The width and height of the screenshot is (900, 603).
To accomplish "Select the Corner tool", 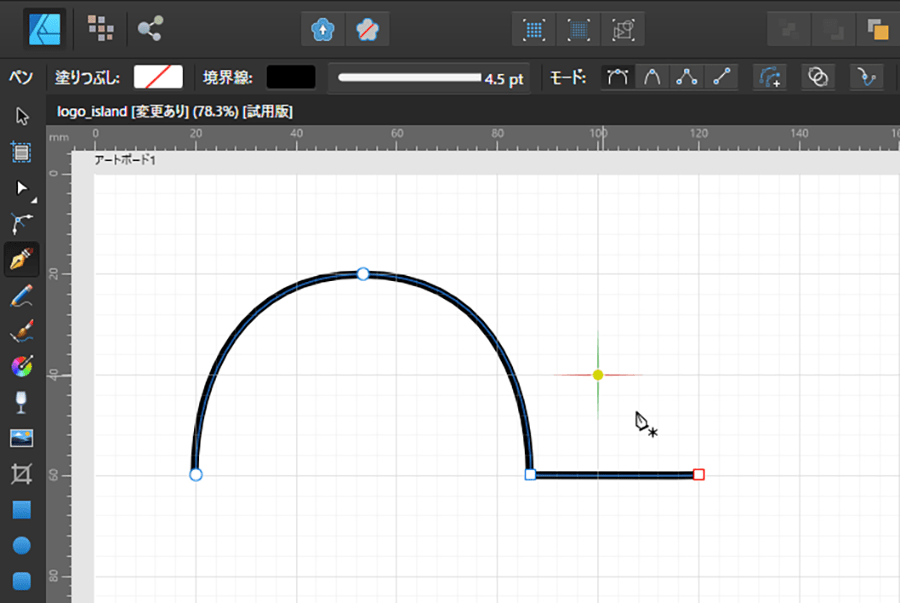I will [x=21, y=224].
